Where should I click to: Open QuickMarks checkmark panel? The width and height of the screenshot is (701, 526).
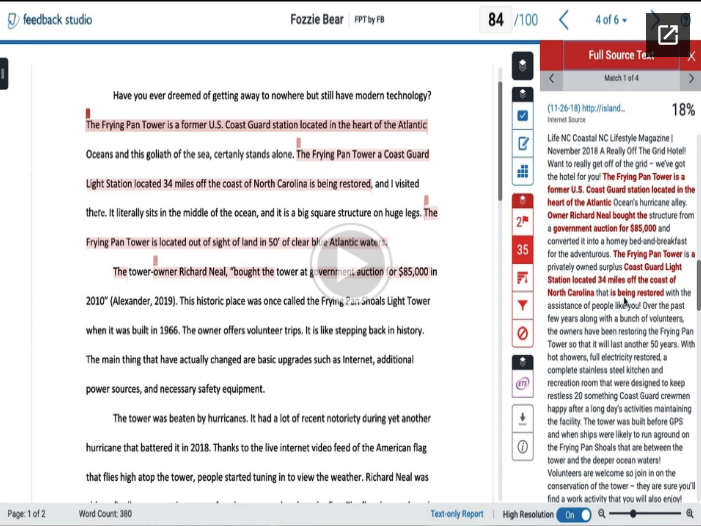[522, 116]
